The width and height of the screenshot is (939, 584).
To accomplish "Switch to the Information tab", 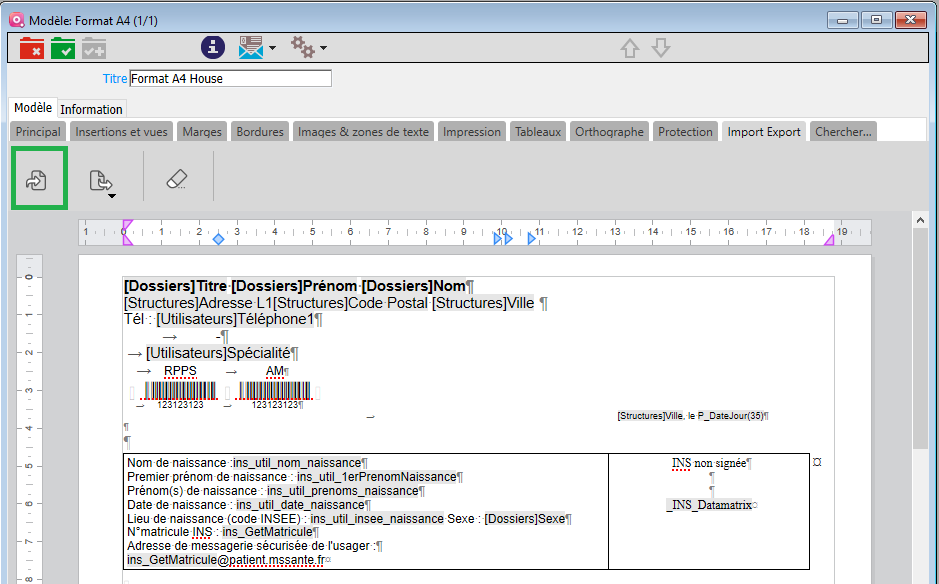I will pos(91,109).
